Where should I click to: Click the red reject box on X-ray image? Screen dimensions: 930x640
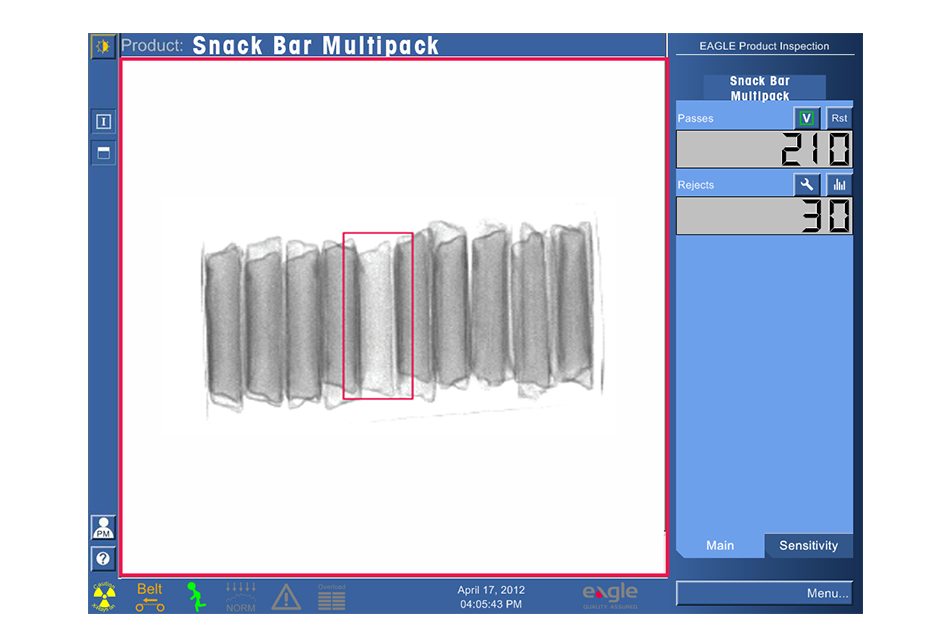(x=378, y=316)
